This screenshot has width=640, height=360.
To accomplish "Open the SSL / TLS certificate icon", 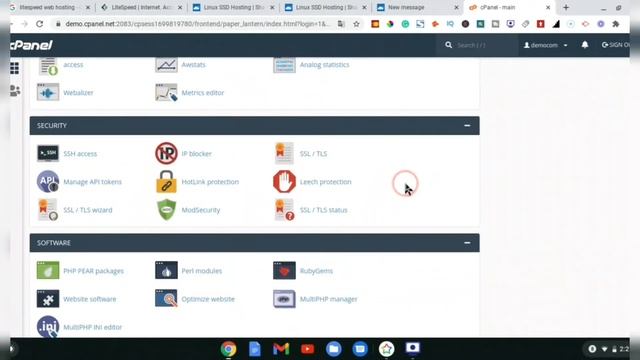I will click(x=284, y=153).
